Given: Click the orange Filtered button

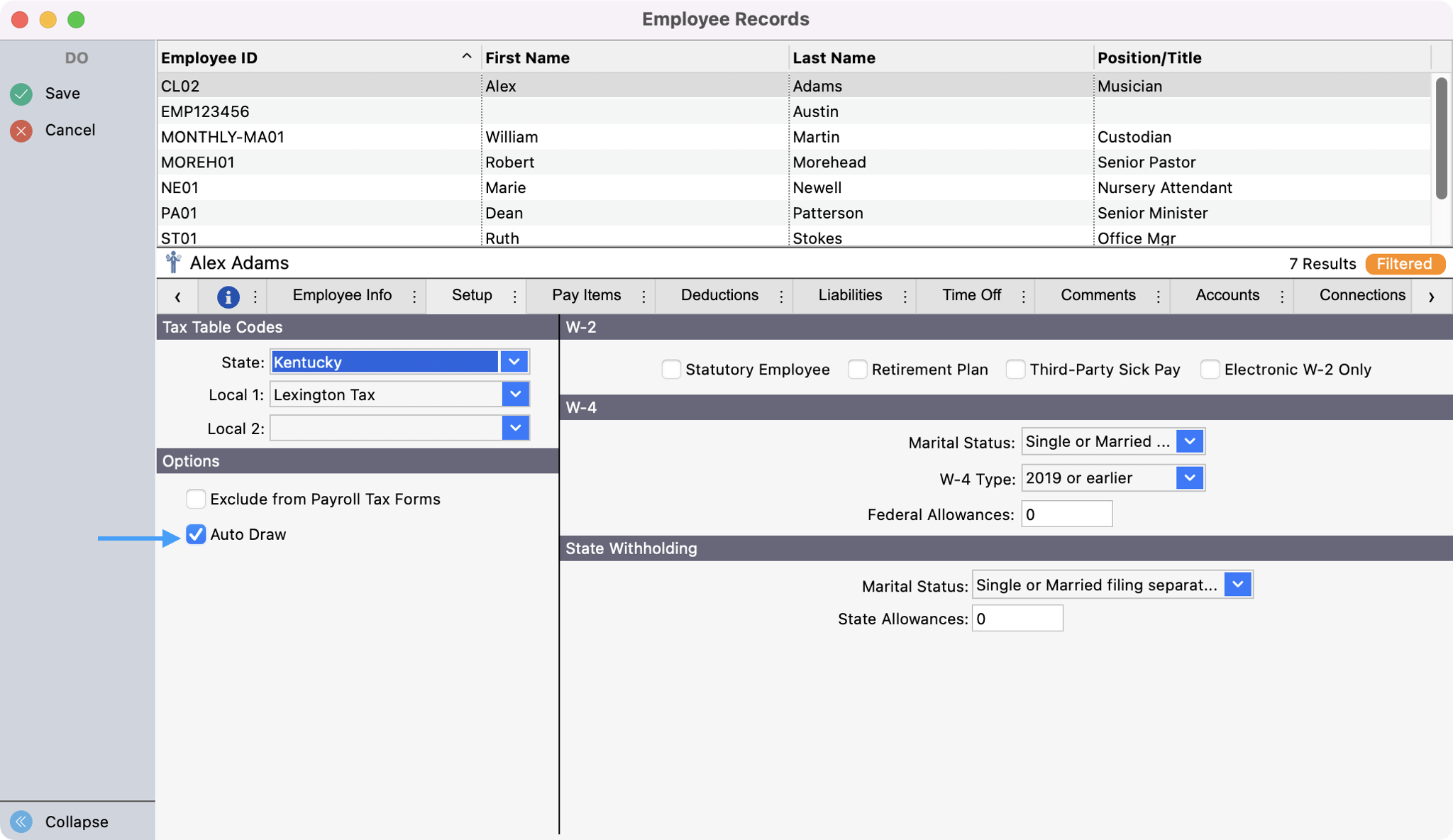Looking at the screenshot, I should (1404, 264).
